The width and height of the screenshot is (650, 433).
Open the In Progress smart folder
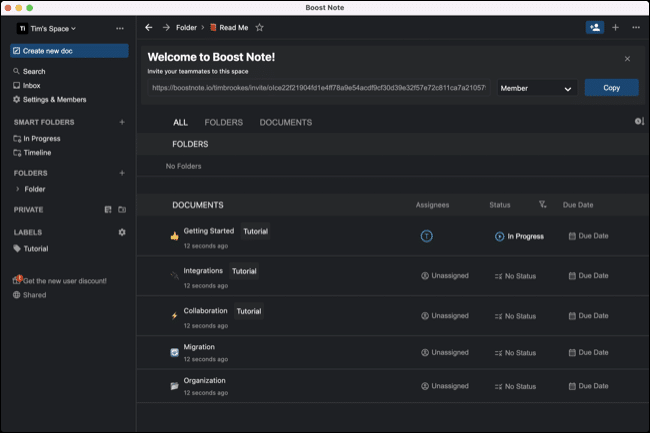pyautogui.click(x=37, y=138)
